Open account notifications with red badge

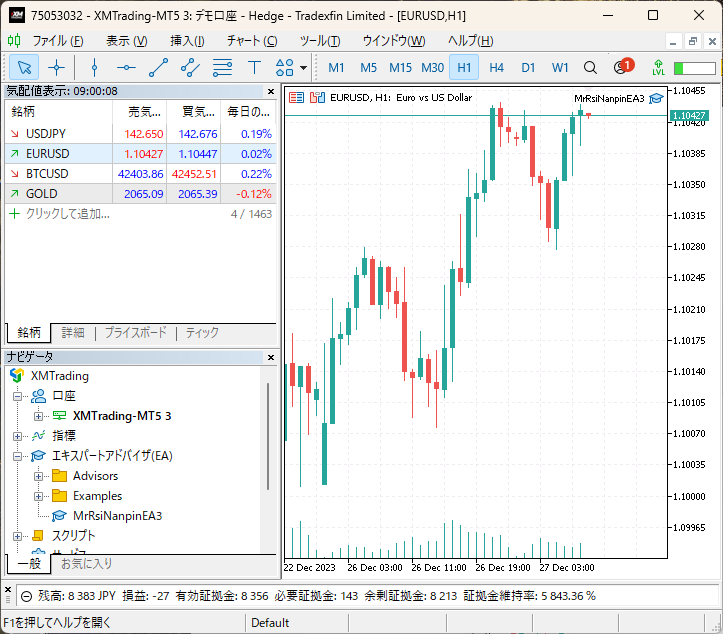pos(624,67)
